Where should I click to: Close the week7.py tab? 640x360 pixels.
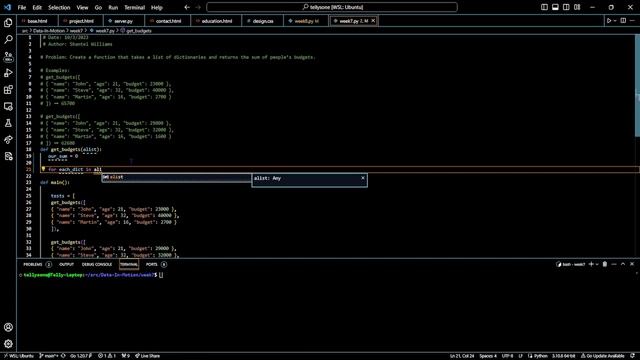[x=373, y=21]
